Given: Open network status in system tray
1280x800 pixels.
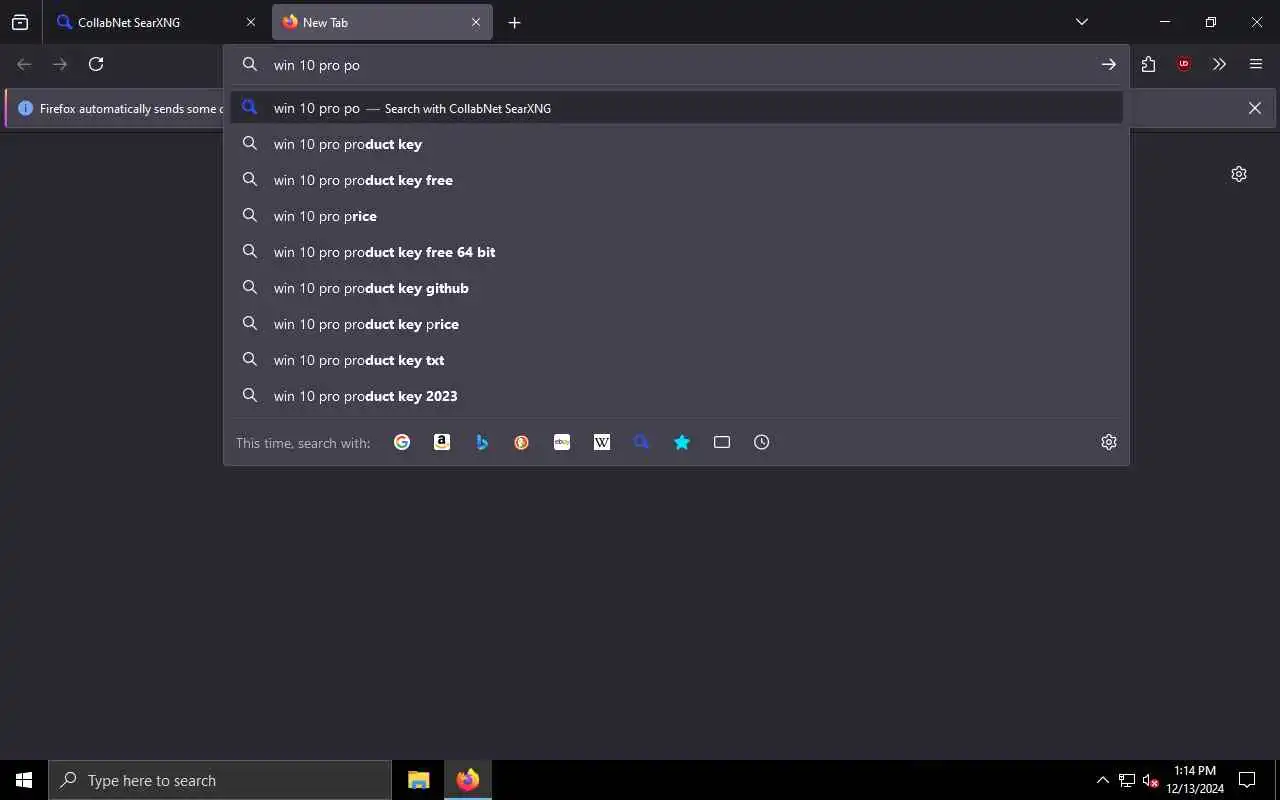Looking at the screenshot, I should coord(1127,780).
